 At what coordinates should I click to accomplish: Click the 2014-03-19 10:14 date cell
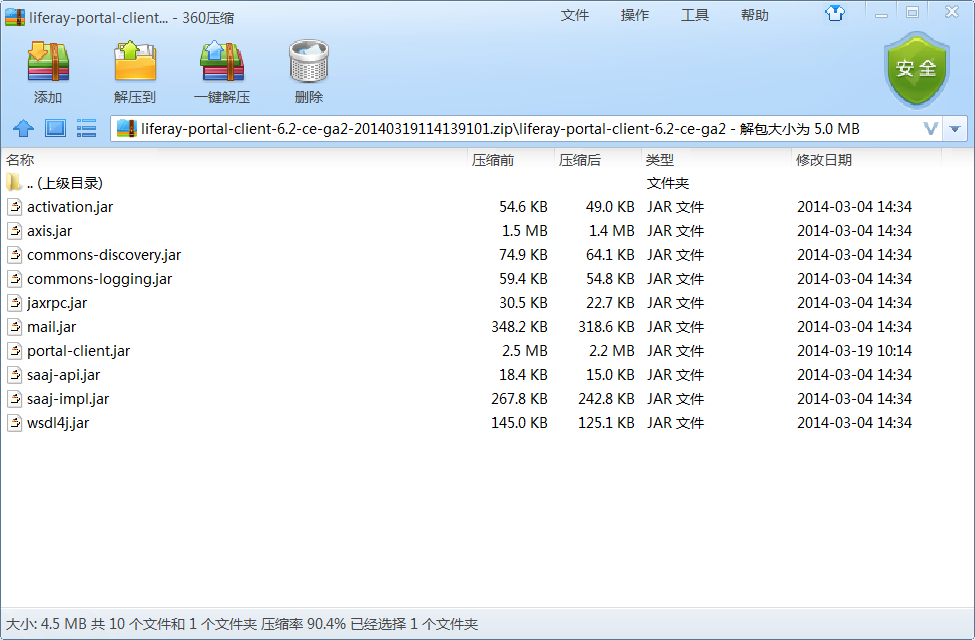click(854, 351)
